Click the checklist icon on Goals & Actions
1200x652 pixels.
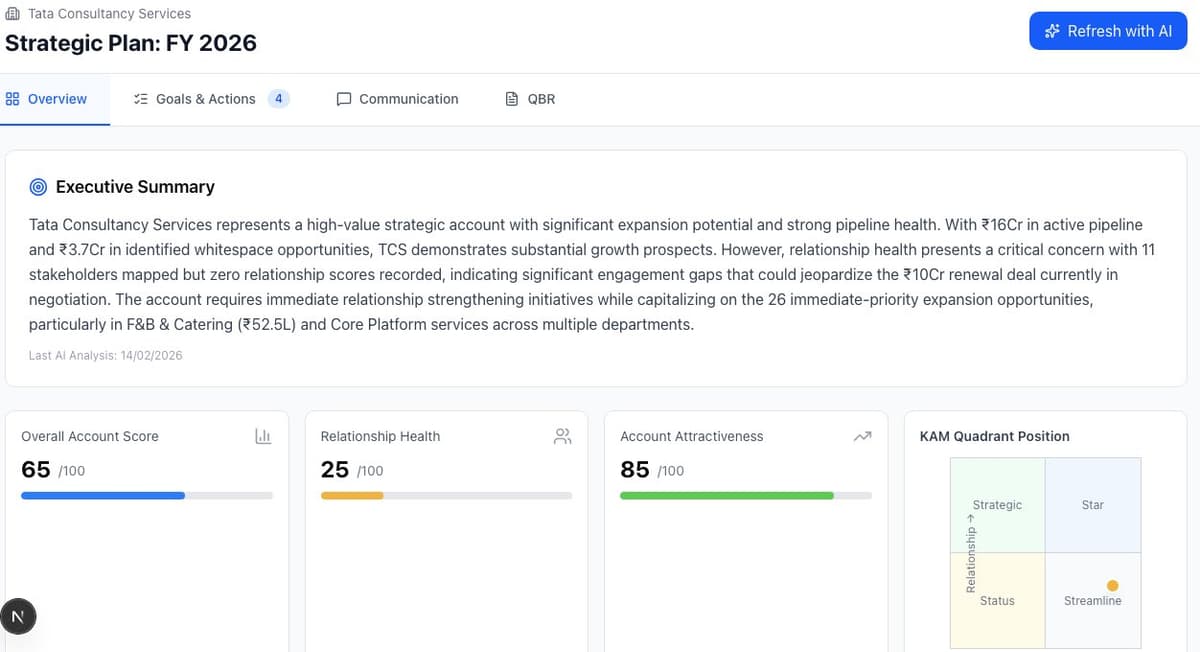click(141, 99)
